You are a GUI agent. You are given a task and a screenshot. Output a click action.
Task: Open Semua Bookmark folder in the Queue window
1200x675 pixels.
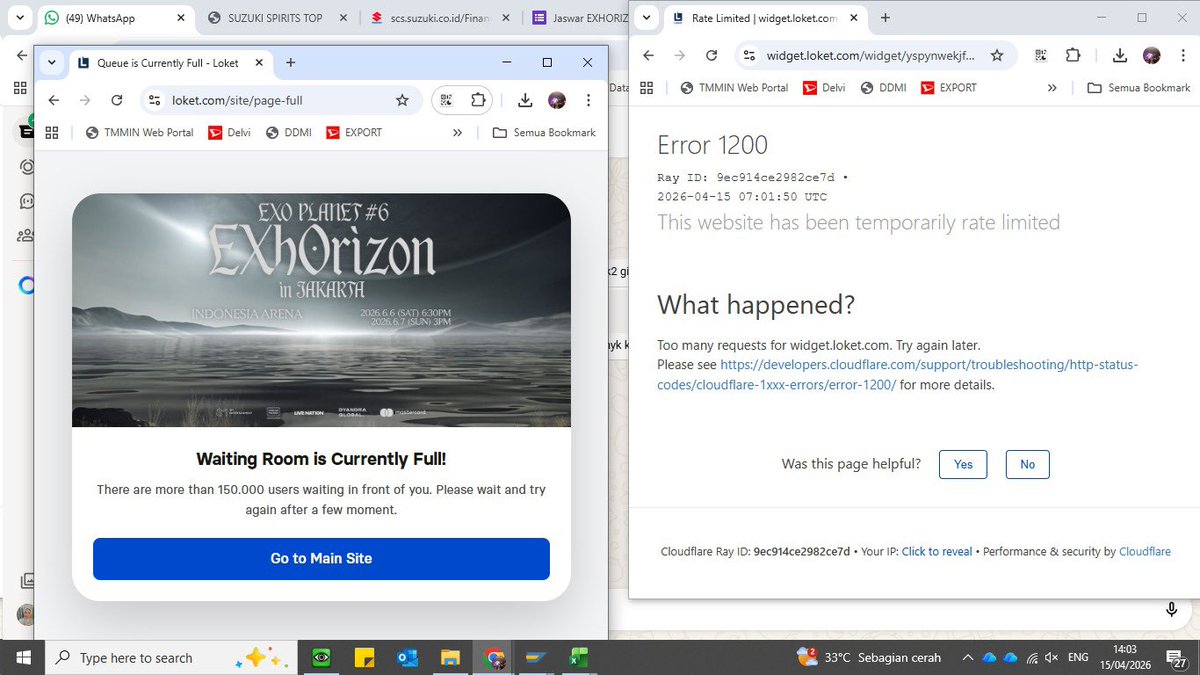pos(544,132)
